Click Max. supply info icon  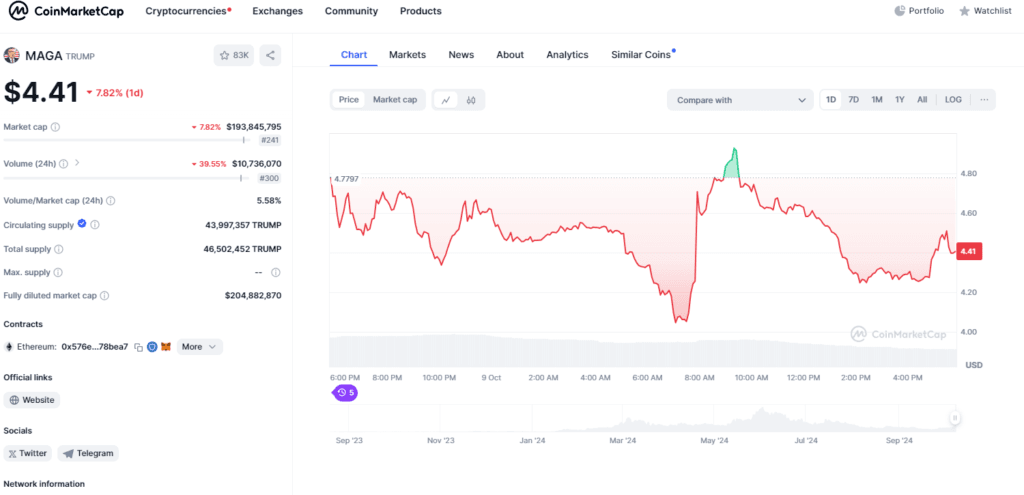57,272
